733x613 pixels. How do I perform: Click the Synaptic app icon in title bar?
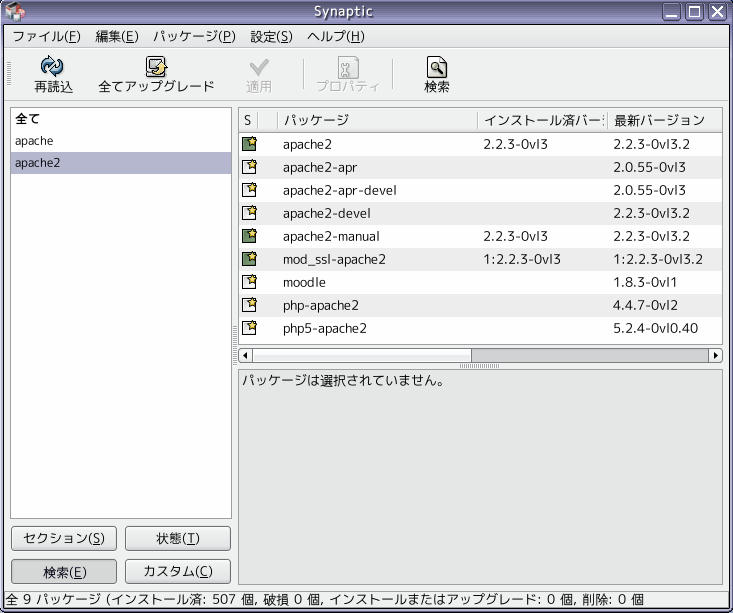[15, 12]
